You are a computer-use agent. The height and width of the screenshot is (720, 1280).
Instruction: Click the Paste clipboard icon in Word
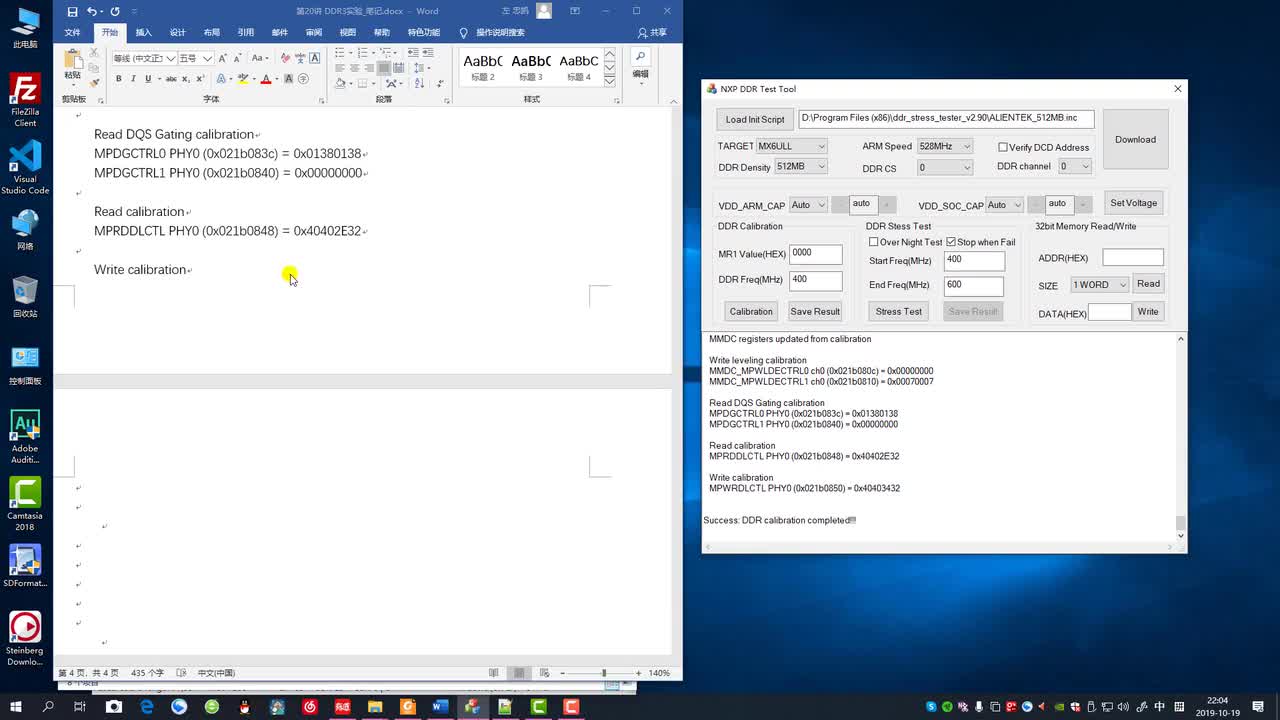[73, 60]
